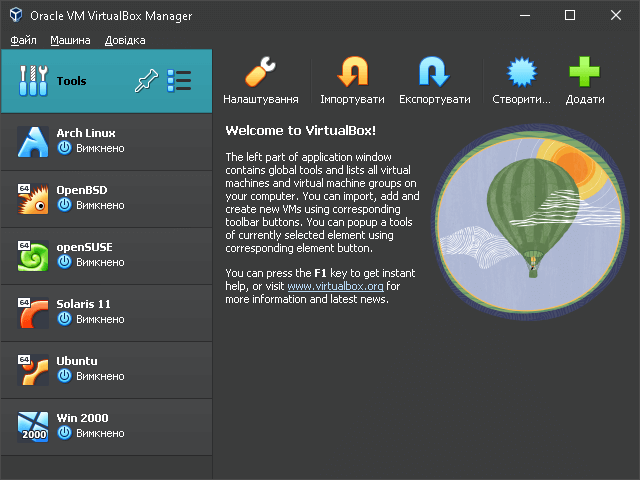Click the Імпортувати import appliance icon

pyautogui.click(x=352, y=72)
